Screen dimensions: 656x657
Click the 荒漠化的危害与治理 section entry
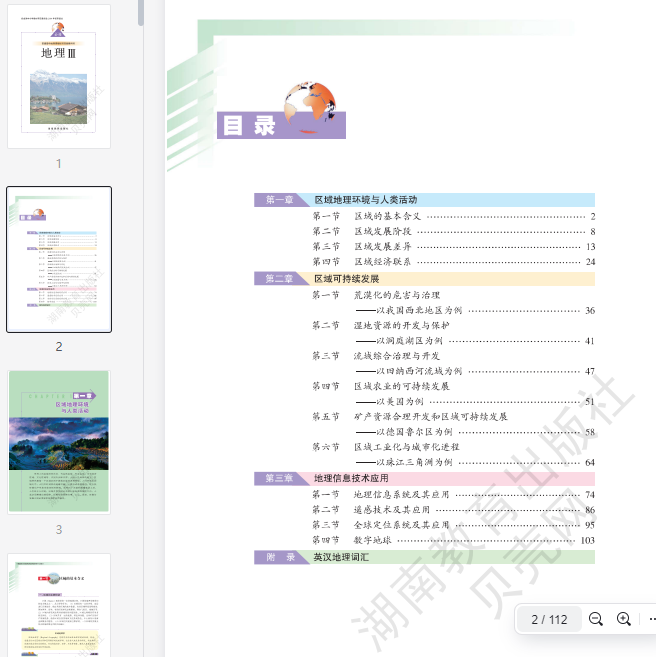coord(396,295)
